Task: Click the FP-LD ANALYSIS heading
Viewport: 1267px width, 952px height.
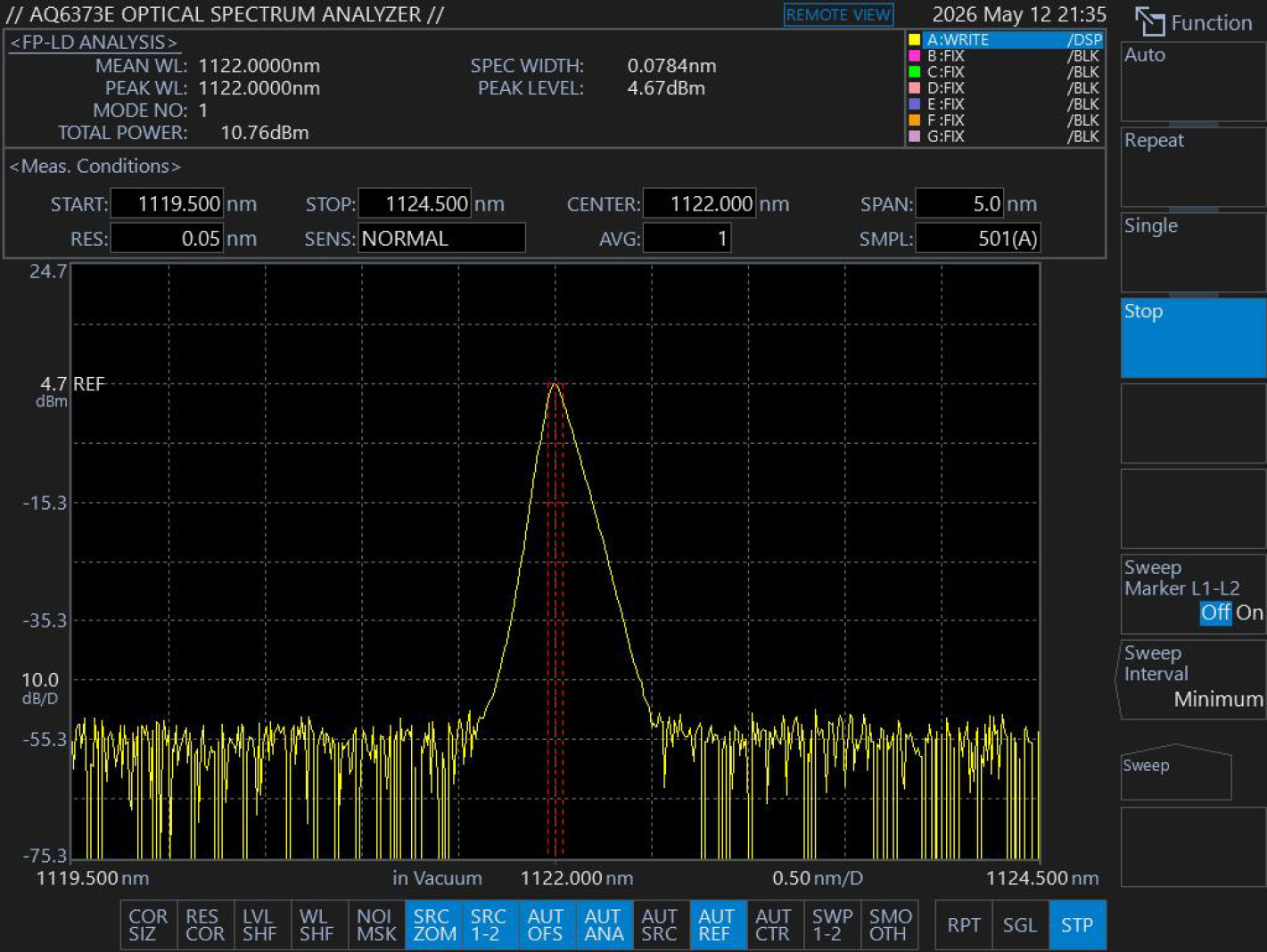Action: pos(94,42)
